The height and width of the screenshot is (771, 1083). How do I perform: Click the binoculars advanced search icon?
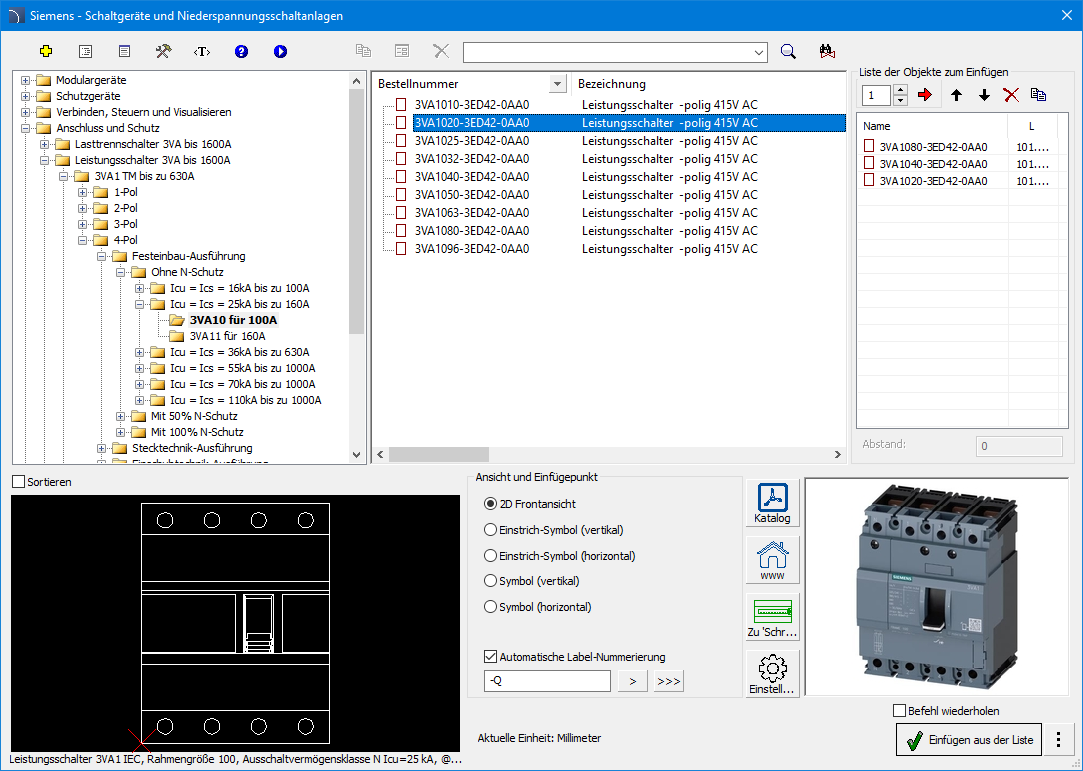[827, 51]
